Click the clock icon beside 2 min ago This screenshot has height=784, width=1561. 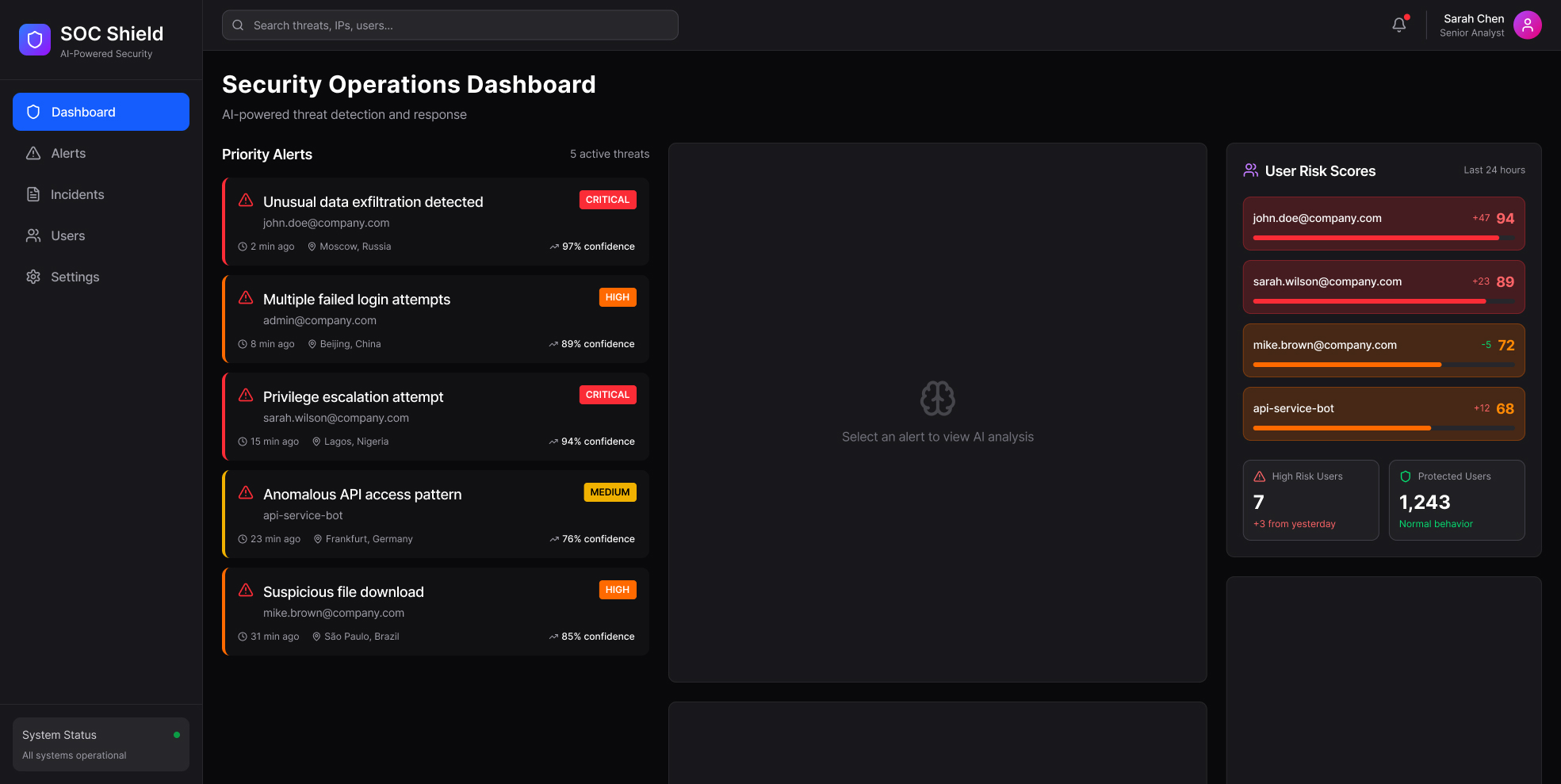coord(243,247)
